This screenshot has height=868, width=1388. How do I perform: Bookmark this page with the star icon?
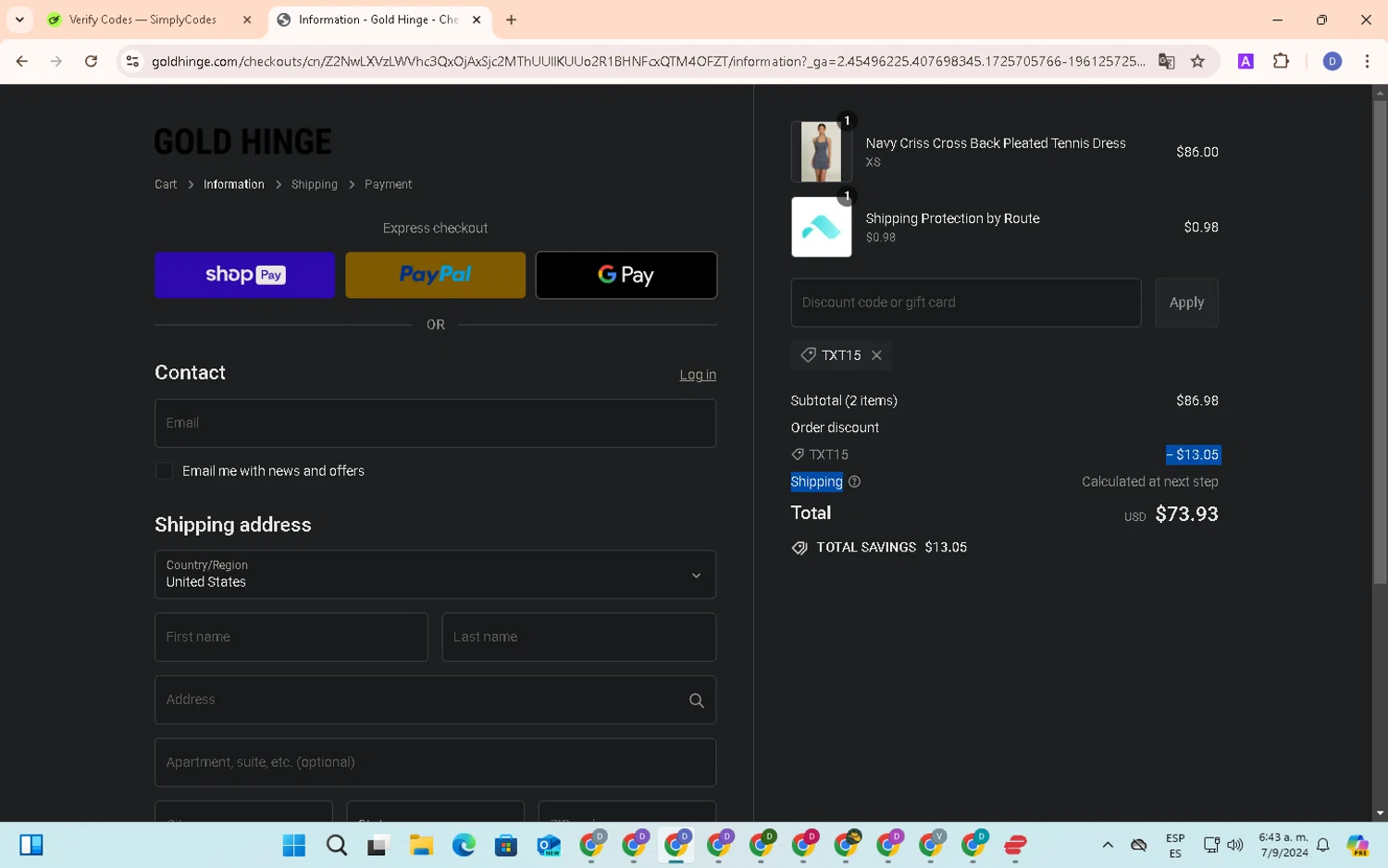click(x=1197, y=61)
